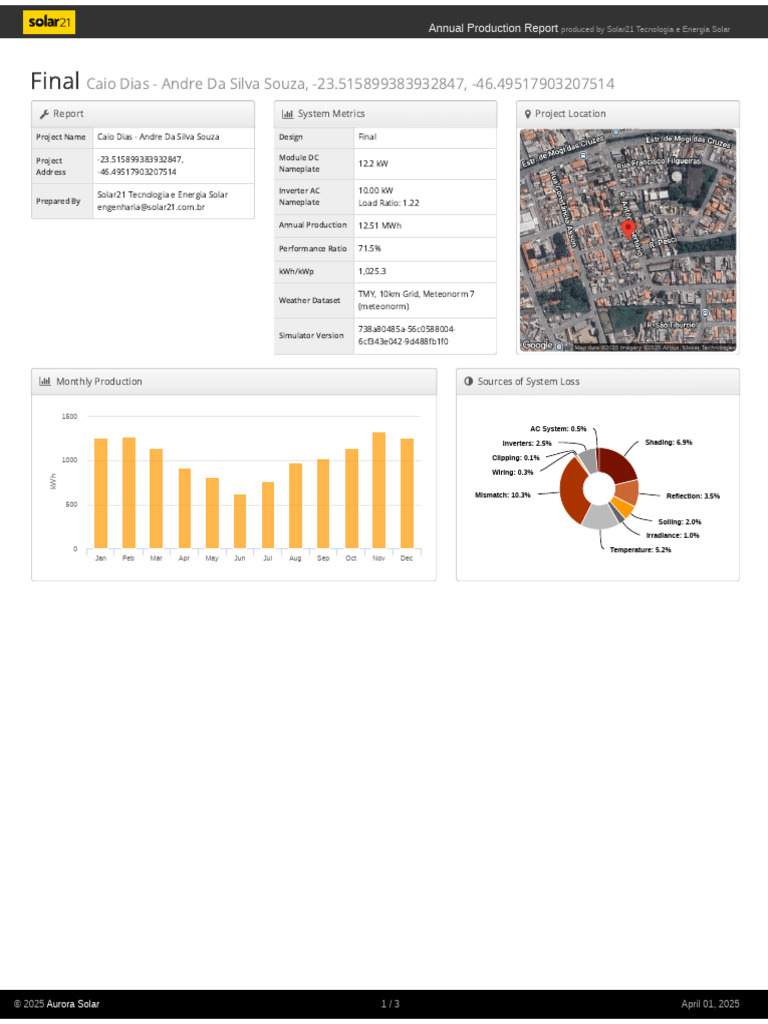Click the October production bar
The height and width of the screenshot is (1024, 768).
pyautogui.click(x=351, y=498)
